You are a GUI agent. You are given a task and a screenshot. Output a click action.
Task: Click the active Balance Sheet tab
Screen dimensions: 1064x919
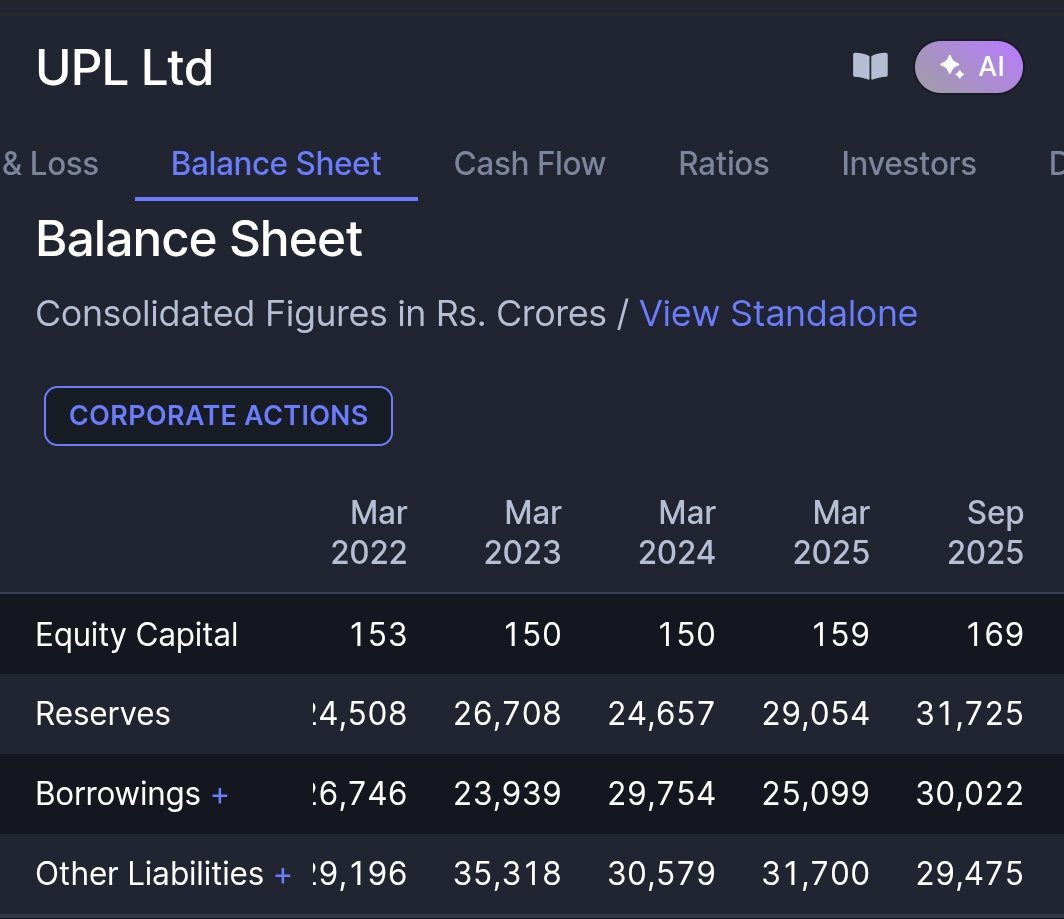tap(275, 163)
